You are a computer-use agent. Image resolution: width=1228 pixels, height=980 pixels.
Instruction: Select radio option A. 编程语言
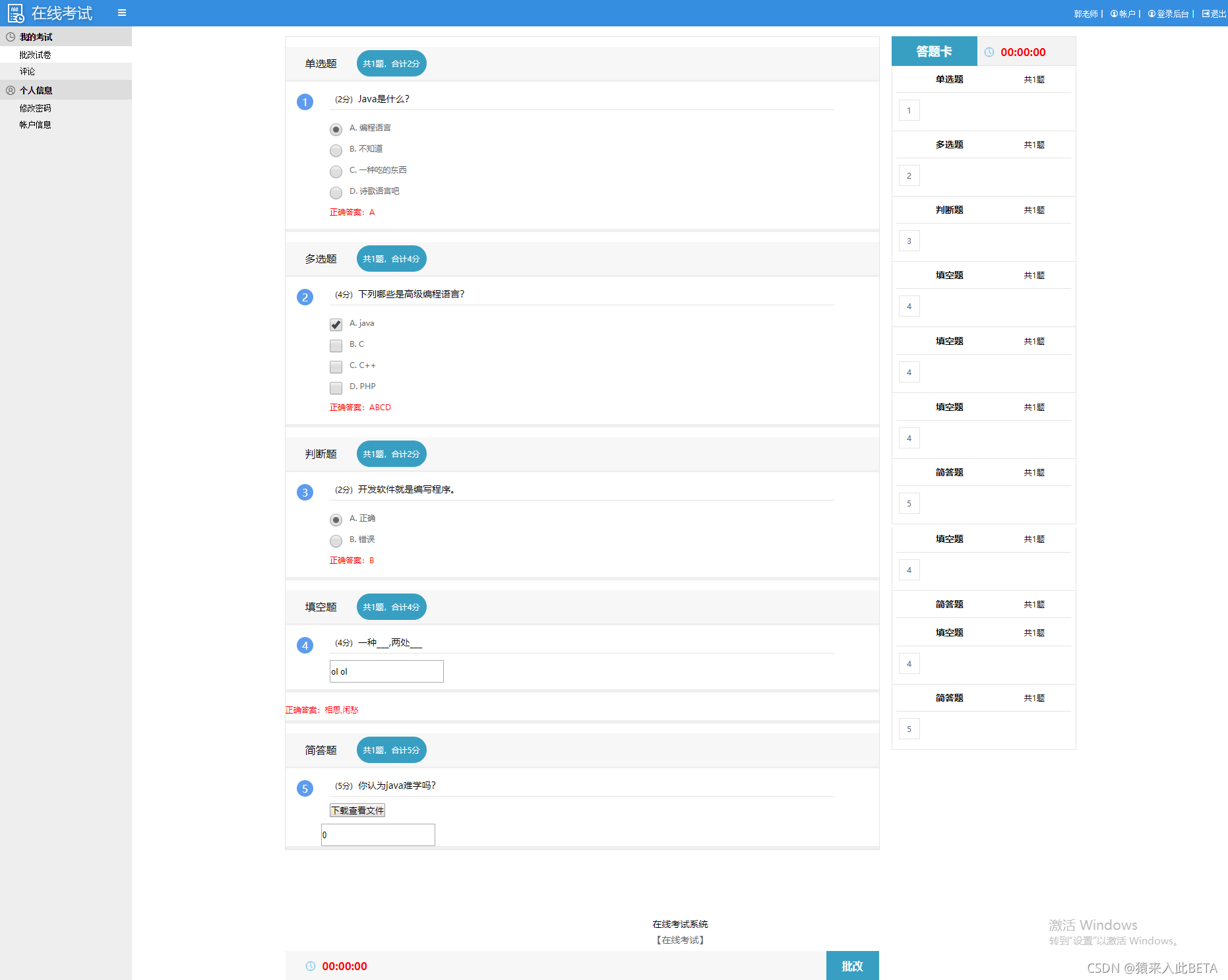click(x=336, y=129)
